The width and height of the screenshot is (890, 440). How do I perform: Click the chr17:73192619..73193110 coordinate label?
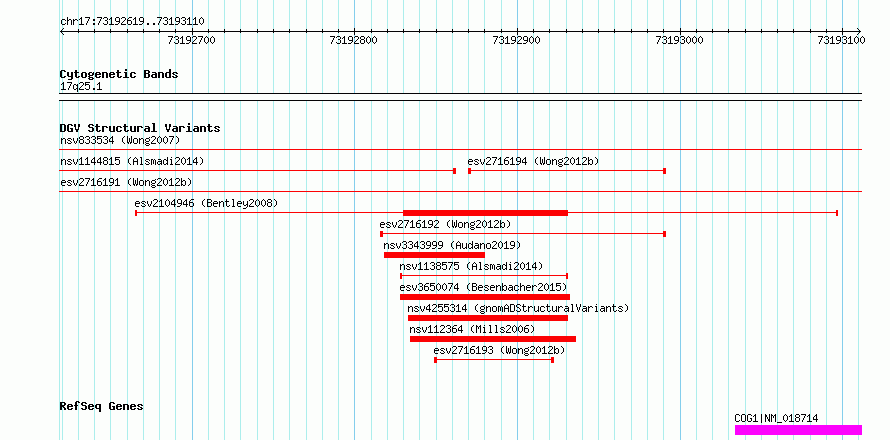[132, 22]
